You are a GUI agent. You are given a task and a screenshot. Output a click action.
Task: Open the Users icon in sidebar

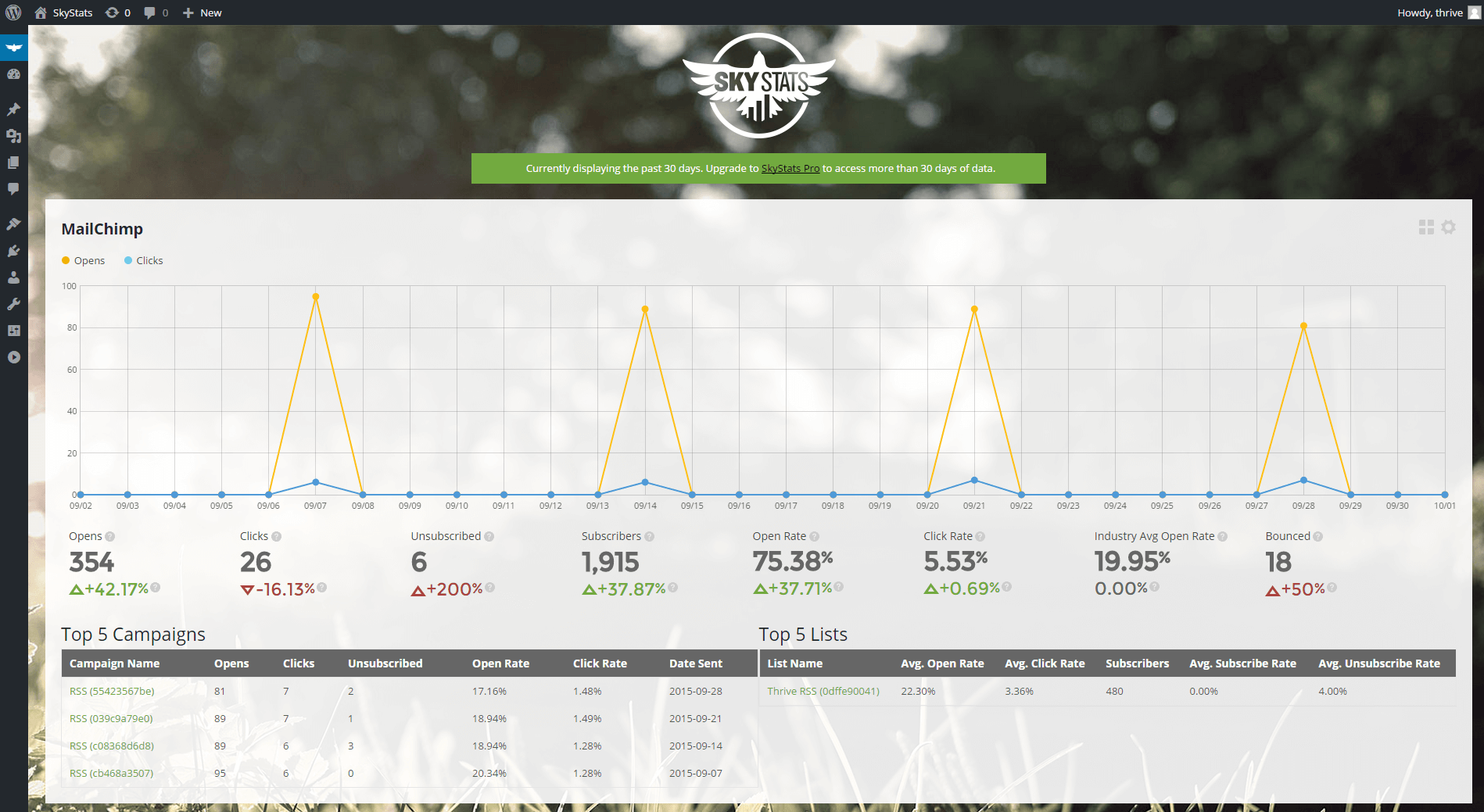pyautogui.click(x=13, y=277)
